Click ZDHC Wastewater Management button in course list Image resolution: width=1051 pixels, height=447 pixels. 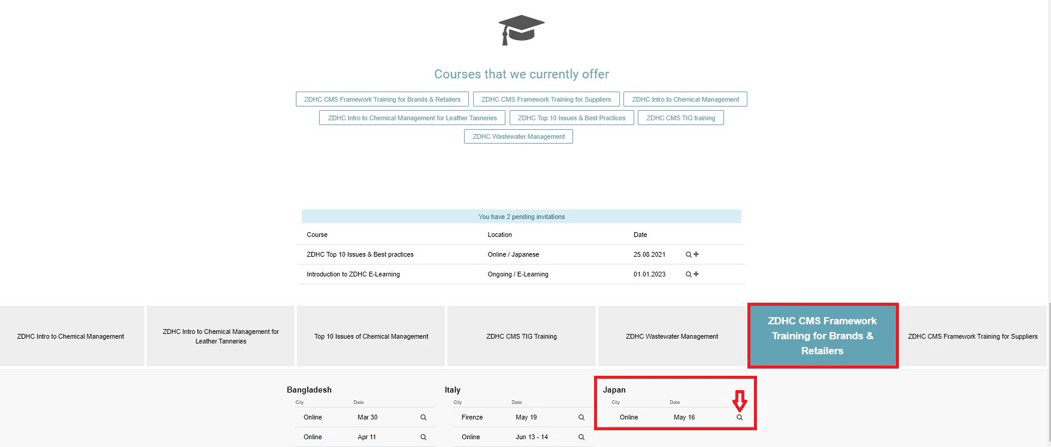[518, 137]
